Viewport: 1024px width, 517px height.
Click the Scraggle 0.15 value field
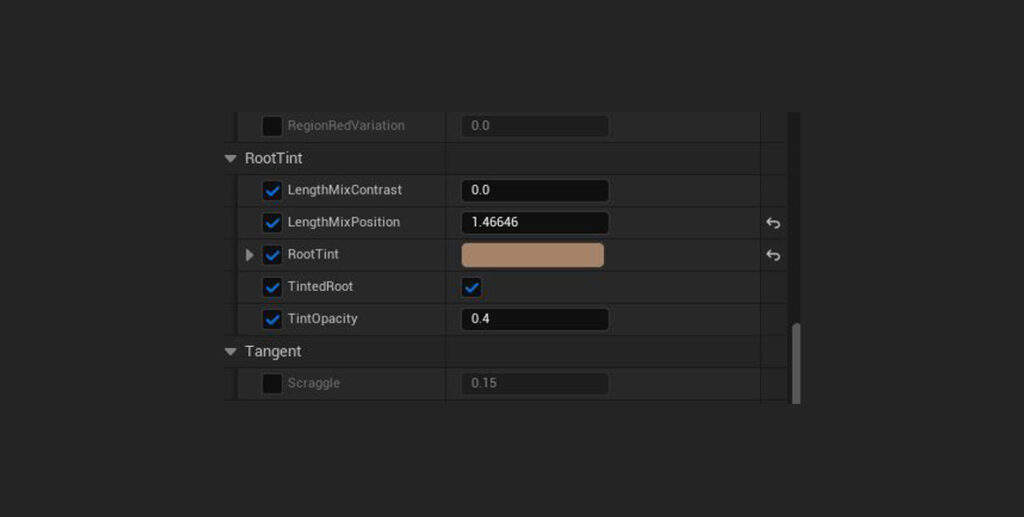pos(535,384)
